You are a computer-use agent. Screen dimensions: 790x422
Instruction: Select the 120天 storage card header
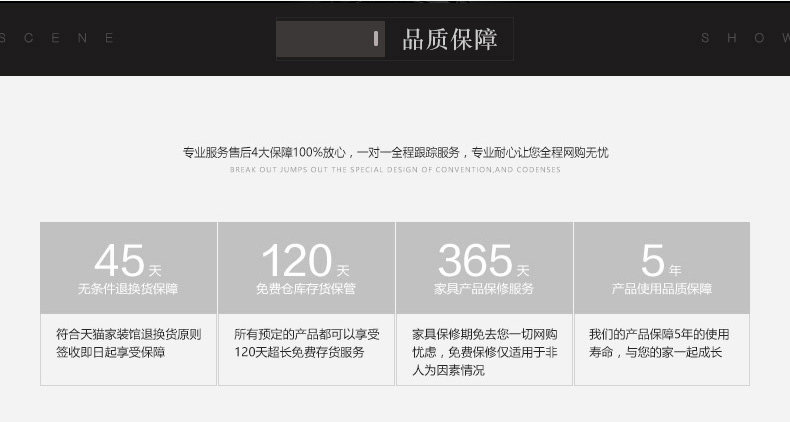[x=306, y=268]
